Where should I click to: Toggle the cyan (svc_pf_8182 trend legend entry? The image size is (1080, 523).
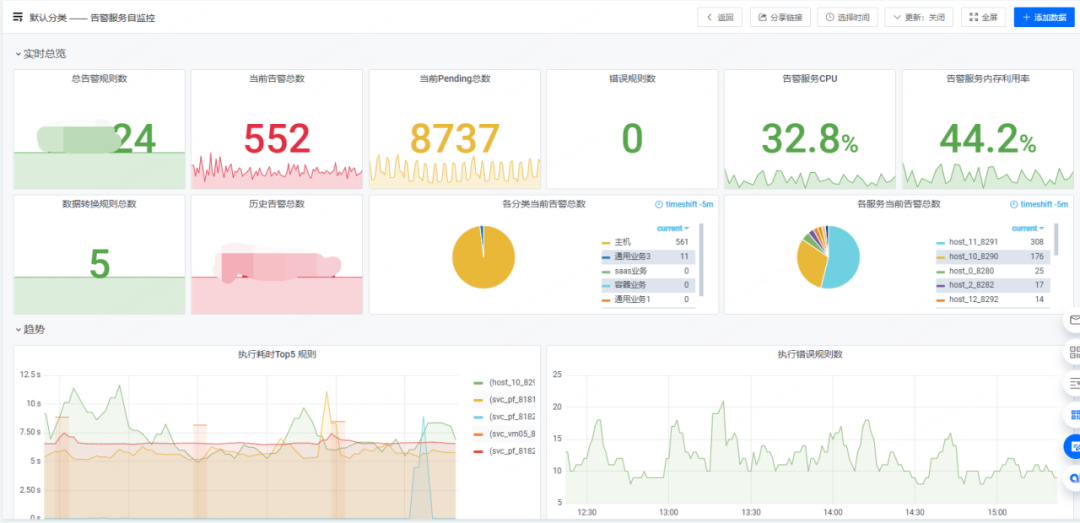pos(512,416)
